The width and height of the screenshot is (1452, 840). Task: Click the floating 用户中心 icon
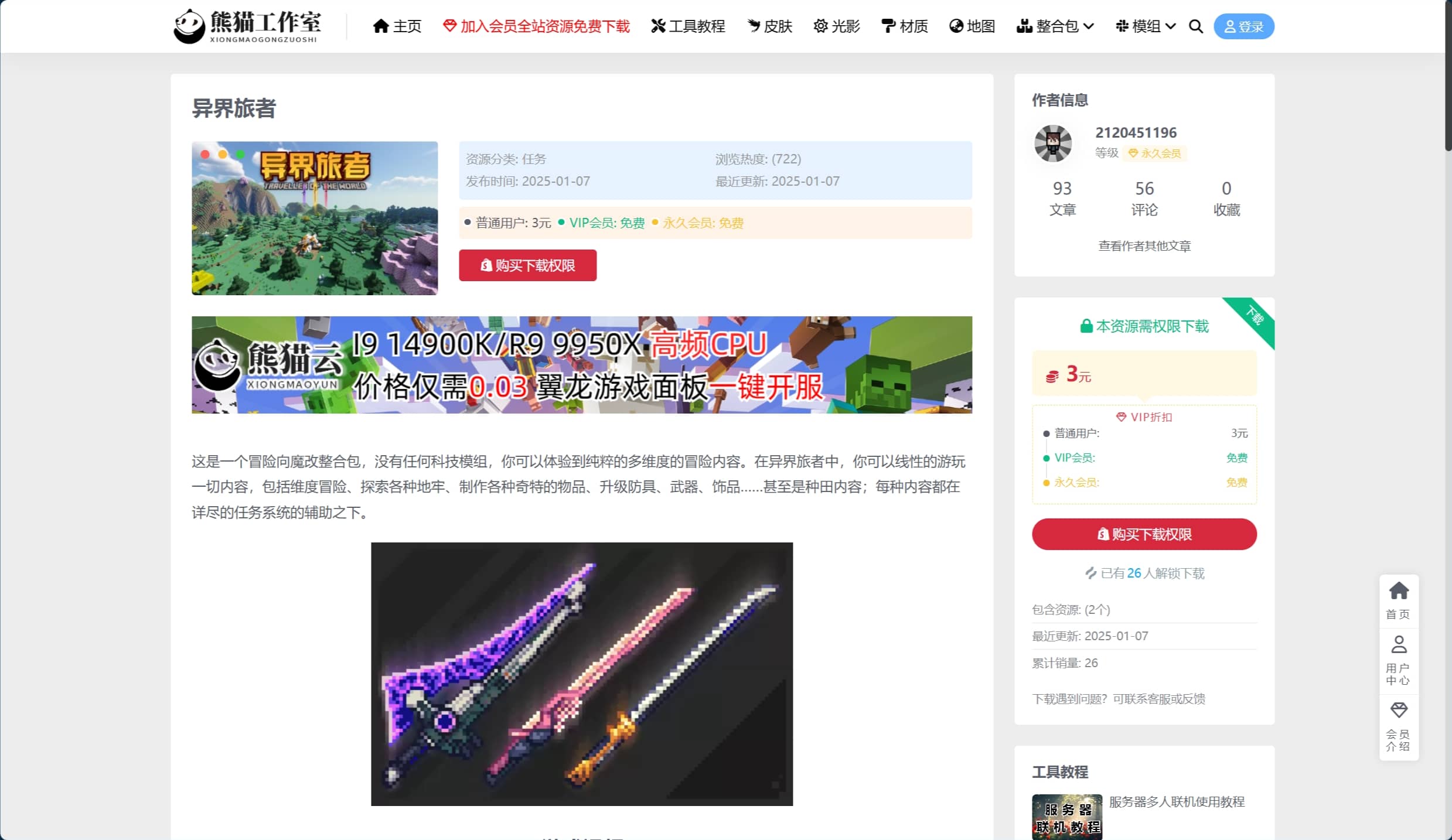1398,661
